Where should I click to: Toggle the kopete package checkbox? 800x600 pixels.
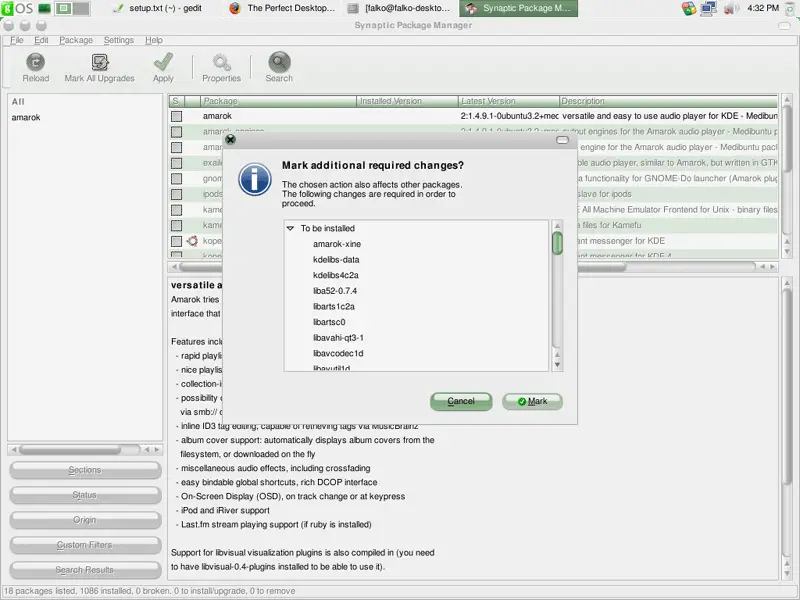tap(176, 241)
